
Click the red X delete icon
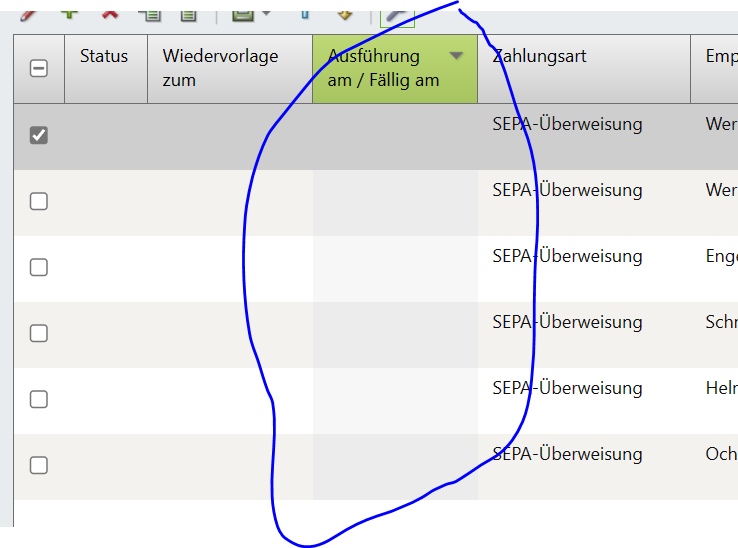[x=110, y=14]
